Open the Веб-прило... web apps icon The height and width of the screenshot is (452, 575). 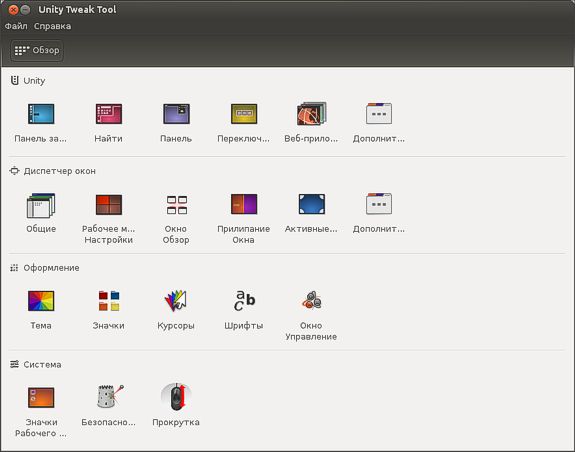311,114
